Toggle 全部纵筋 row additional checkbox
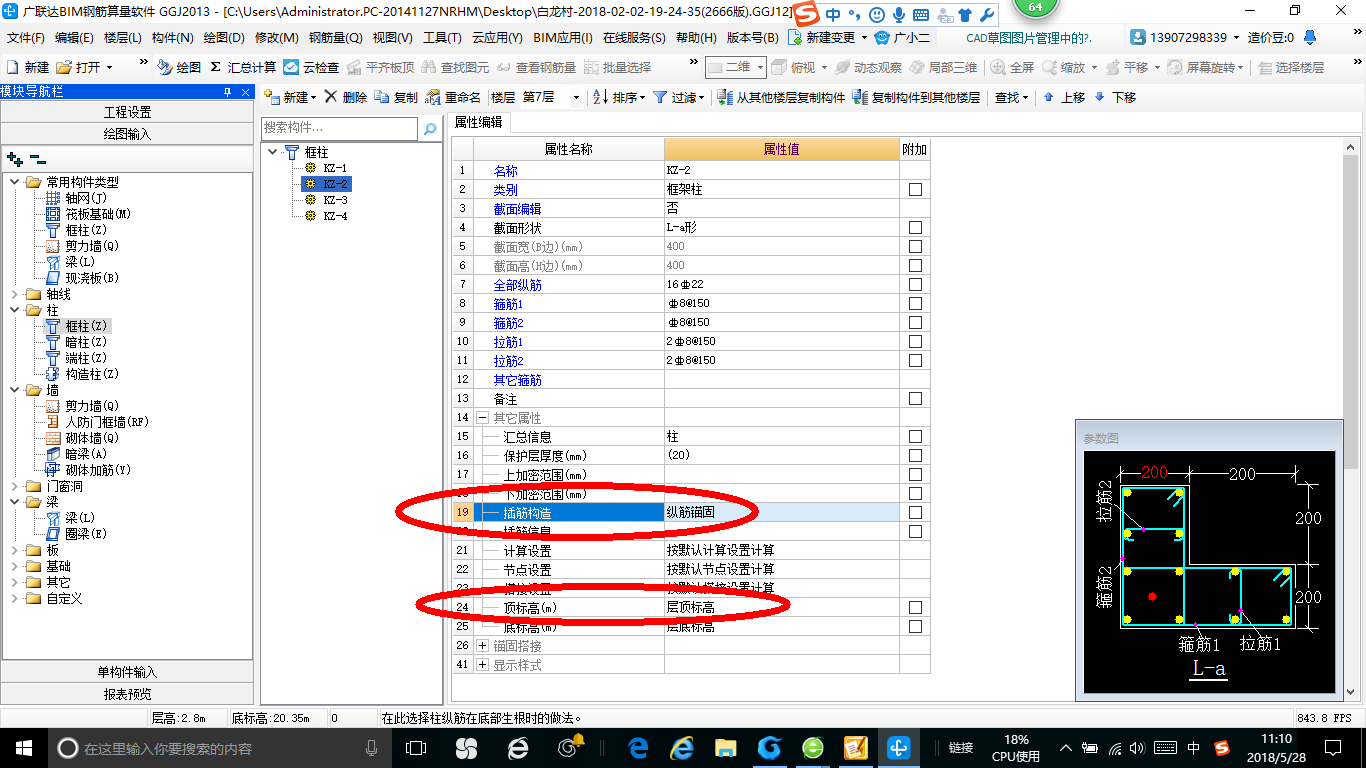 pos(915,285)
